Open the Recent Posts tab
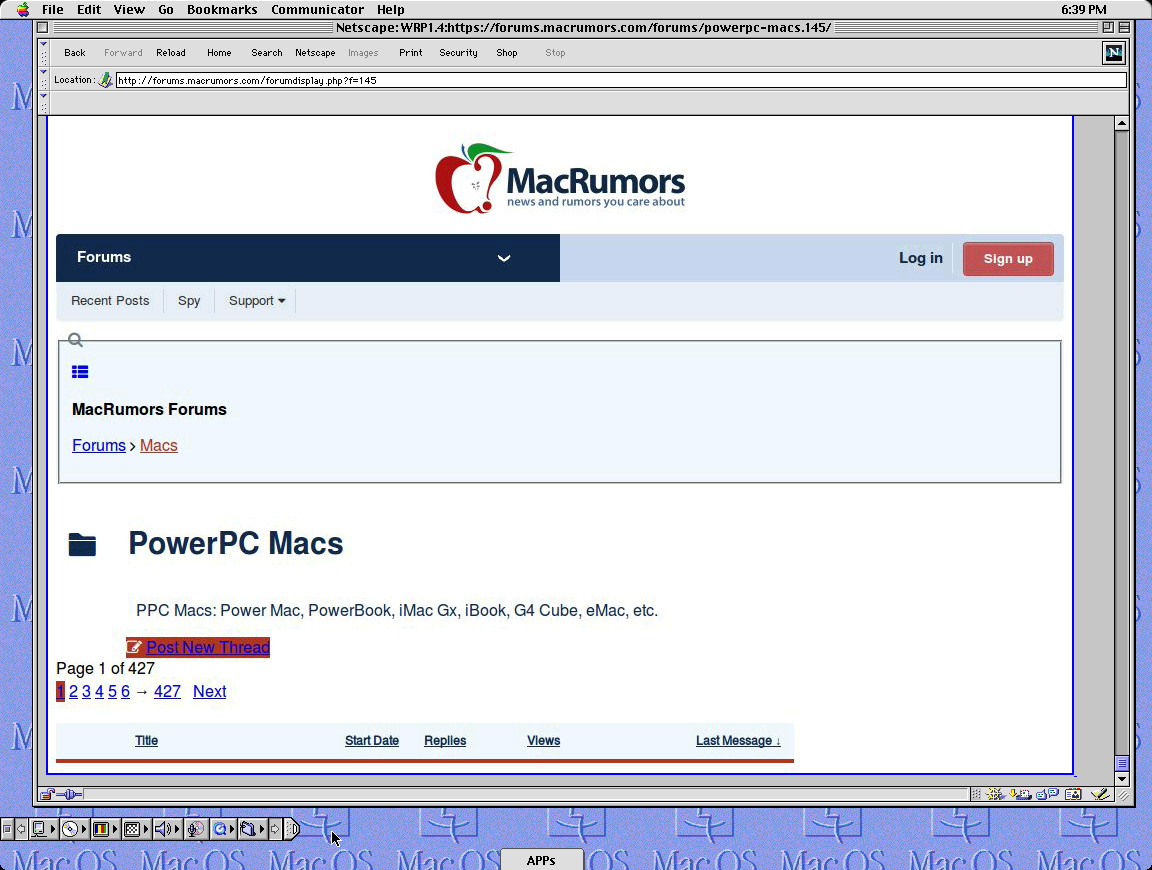 pyautogui.click(x=110, y=301)
